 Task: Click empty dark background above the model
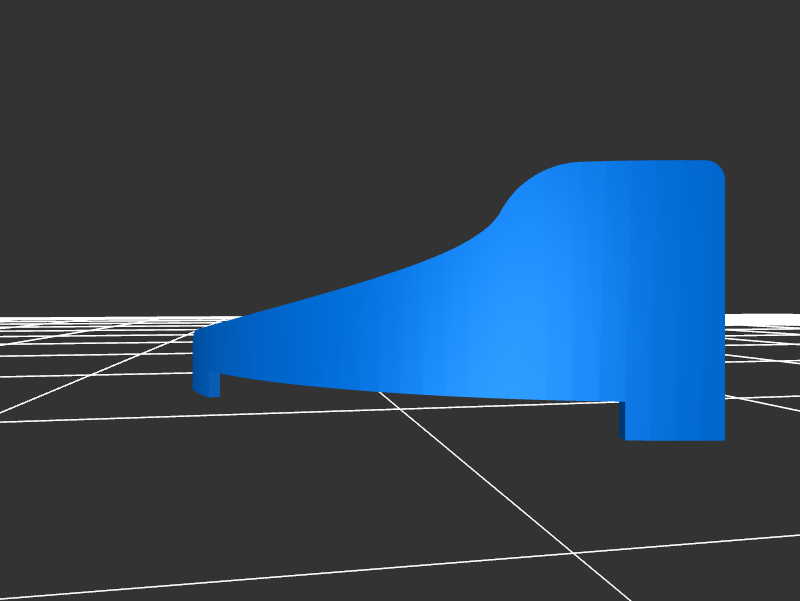click(x=400, y=80)
